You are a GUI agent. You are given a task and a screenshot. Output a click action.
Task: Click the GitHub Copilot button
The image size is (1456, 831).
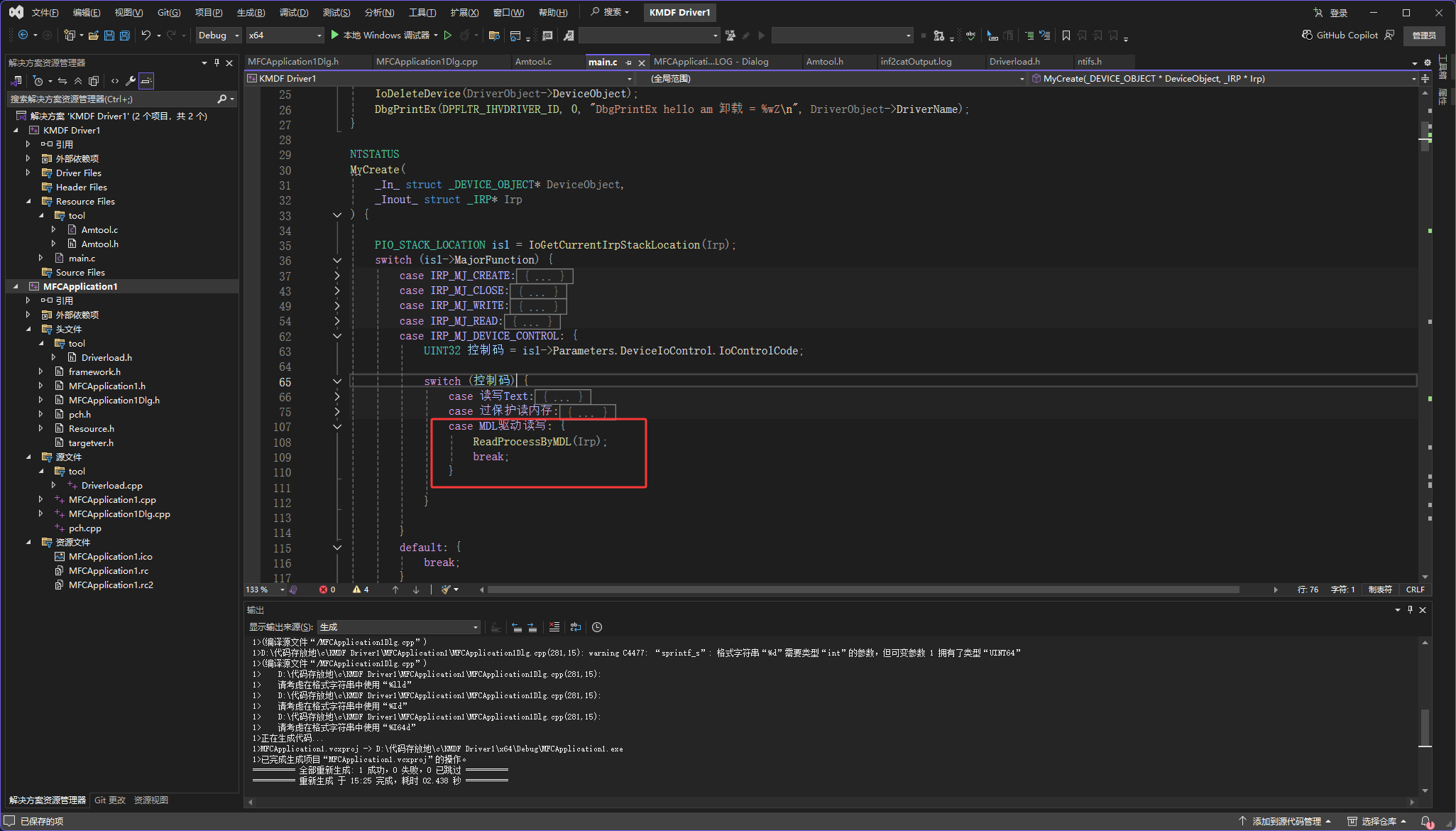click(x=1340, y=35)
